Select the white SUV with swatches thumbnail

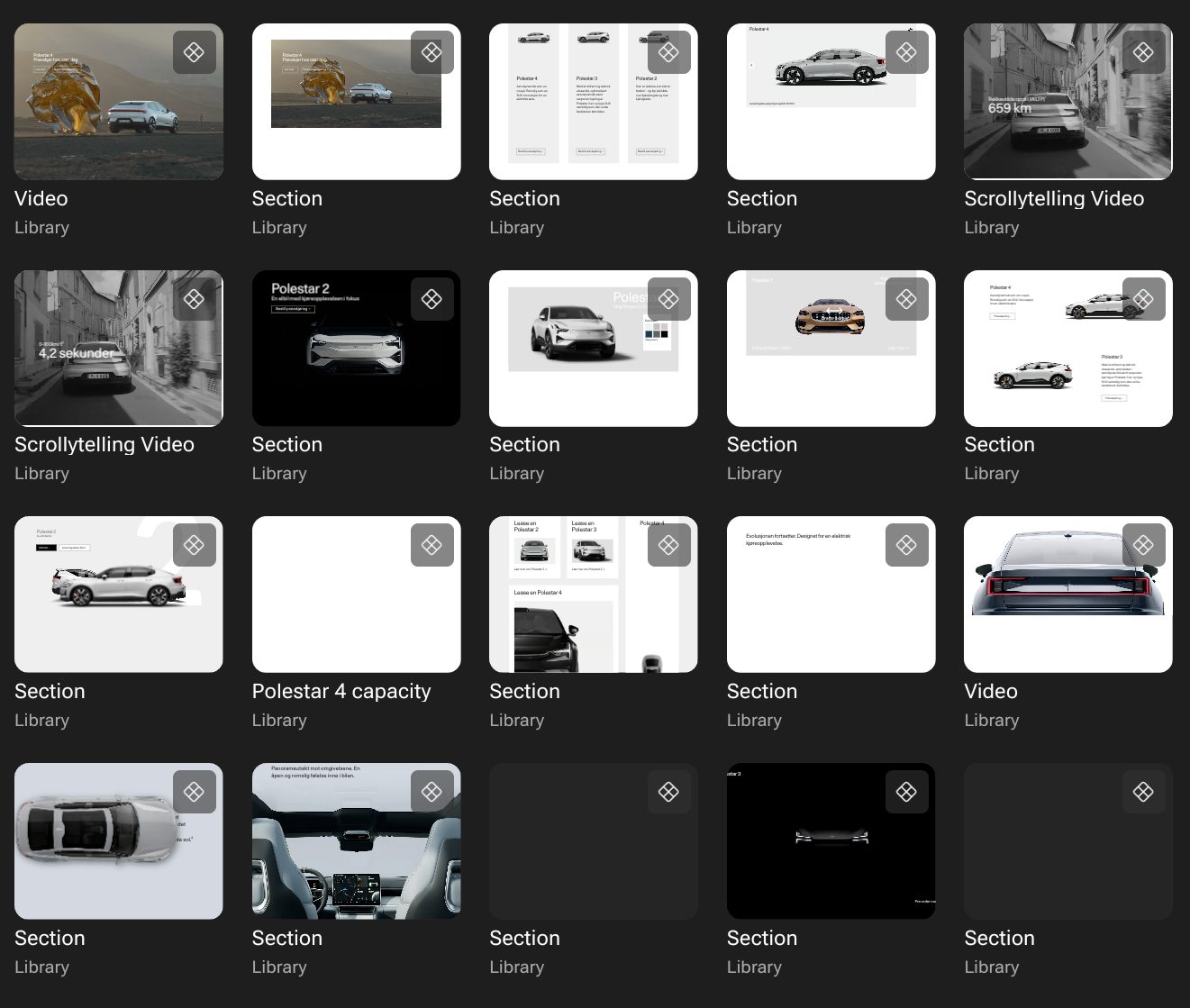pos(594,348)
